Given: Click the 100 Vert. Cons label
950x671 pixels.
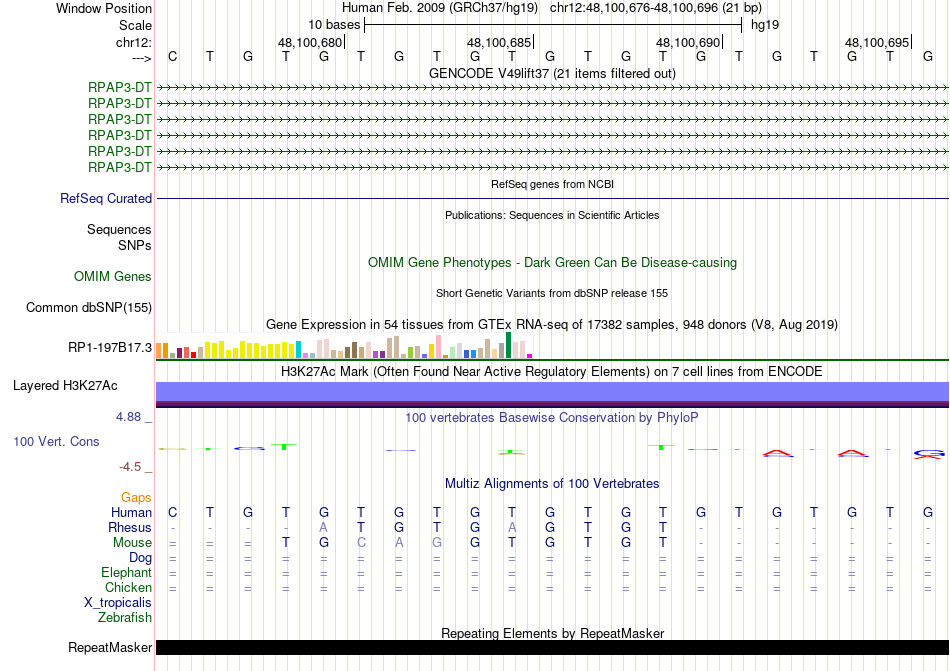Looking at the screenshot, I should [56, 441].
